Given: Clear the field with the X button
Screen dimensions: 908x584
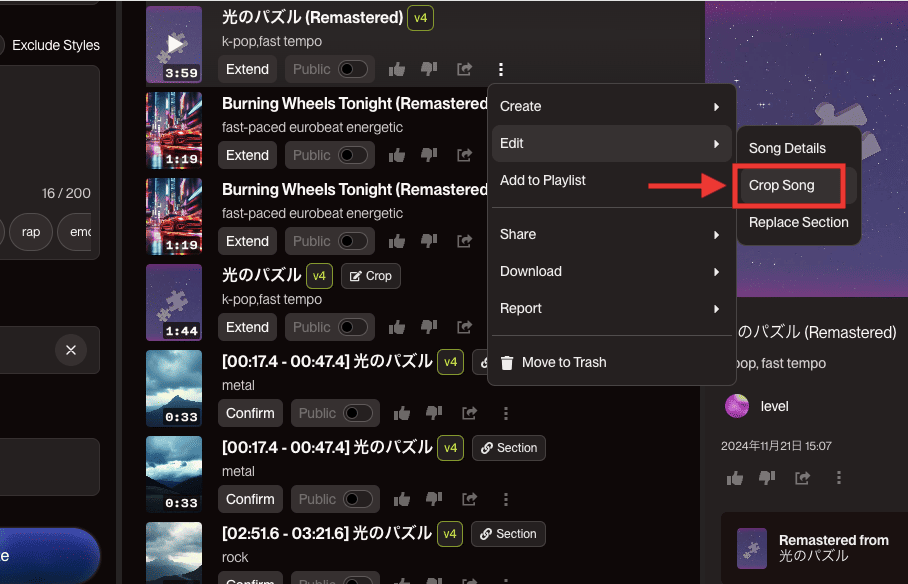Looking at the screenshot, I should 71,350.
